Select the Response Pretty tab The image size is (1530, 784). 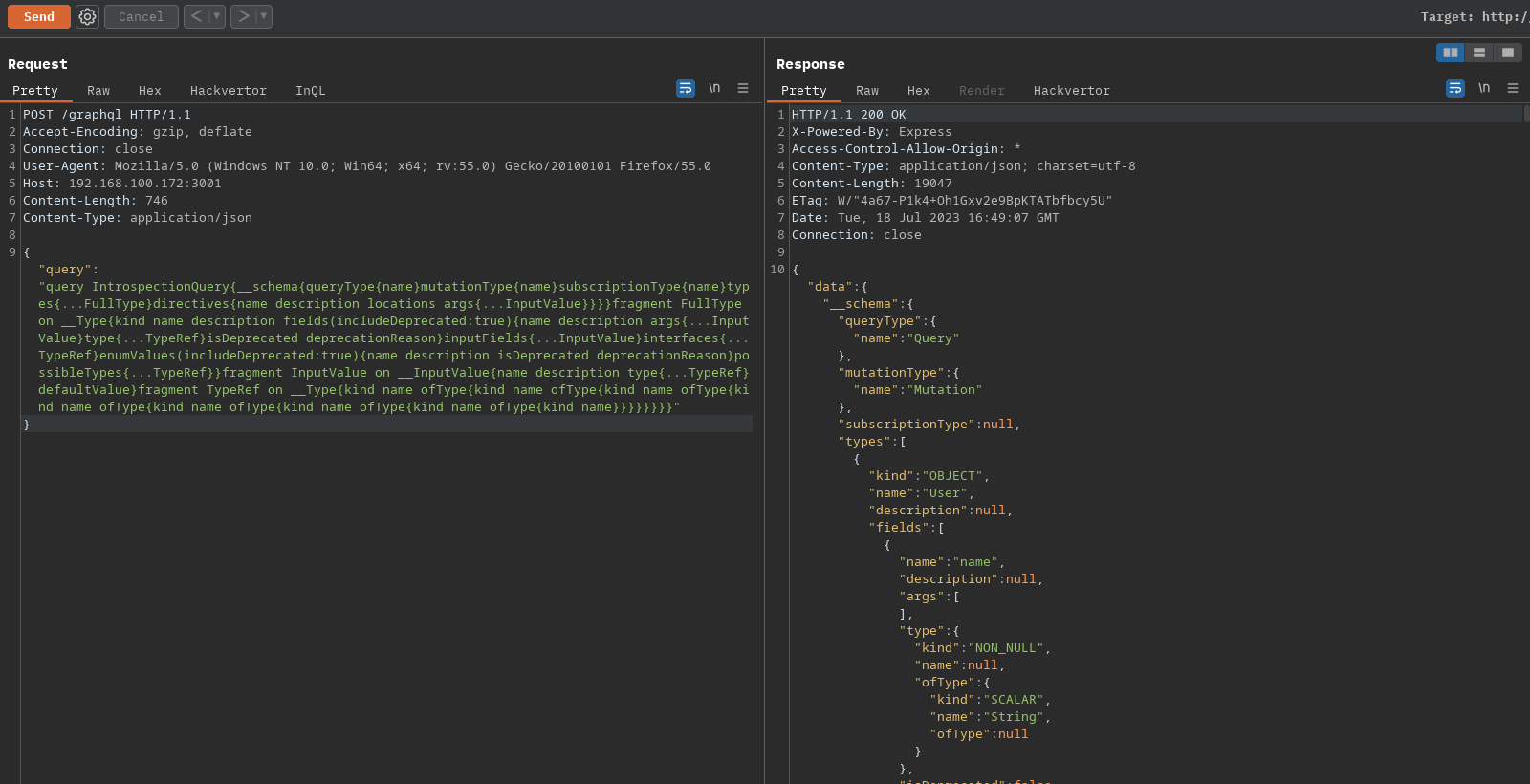[804, 91]
